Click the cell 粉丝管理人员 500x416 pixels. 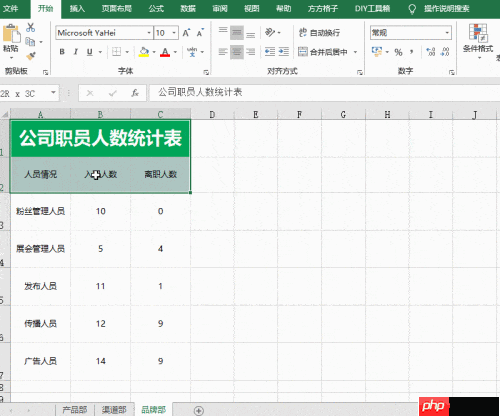pyautogui.click(x=40, y=211)
